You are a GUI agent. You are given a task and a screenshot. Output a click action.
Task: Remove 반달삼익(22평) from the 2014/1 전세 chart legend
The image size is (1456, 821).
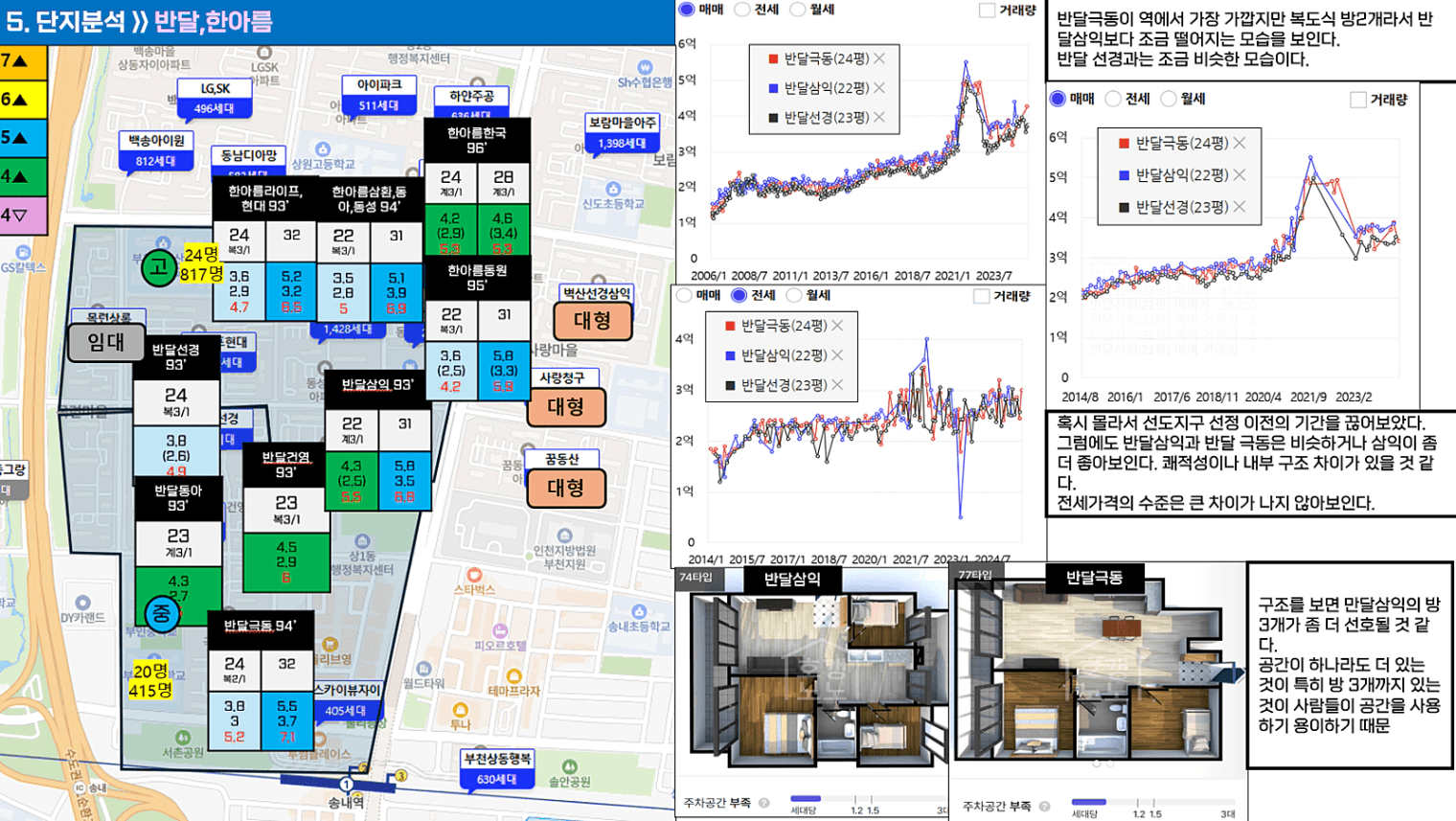point(837,355)
